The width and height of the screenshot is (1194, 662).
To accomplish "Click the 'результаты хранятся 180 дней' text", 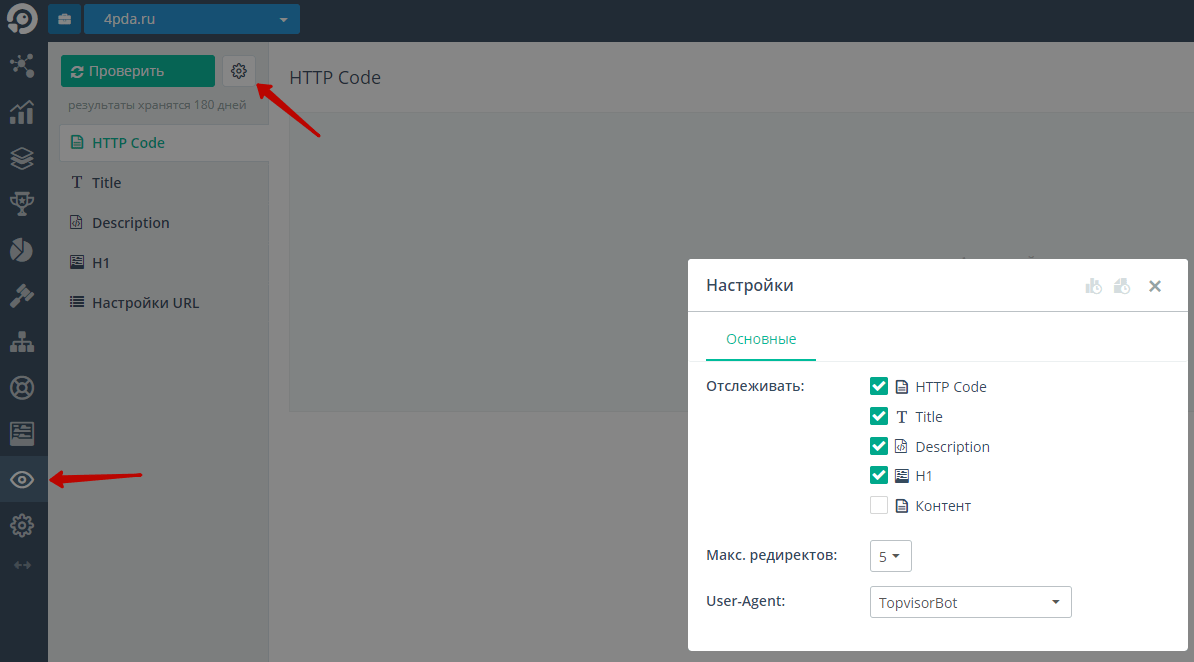I will [157, 105].
